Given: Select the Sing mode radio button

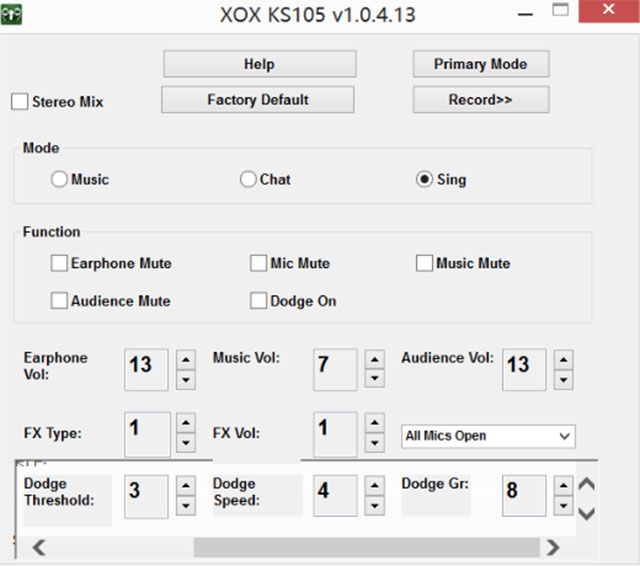Looking at the screenshot, I should (x=424, y=179).
